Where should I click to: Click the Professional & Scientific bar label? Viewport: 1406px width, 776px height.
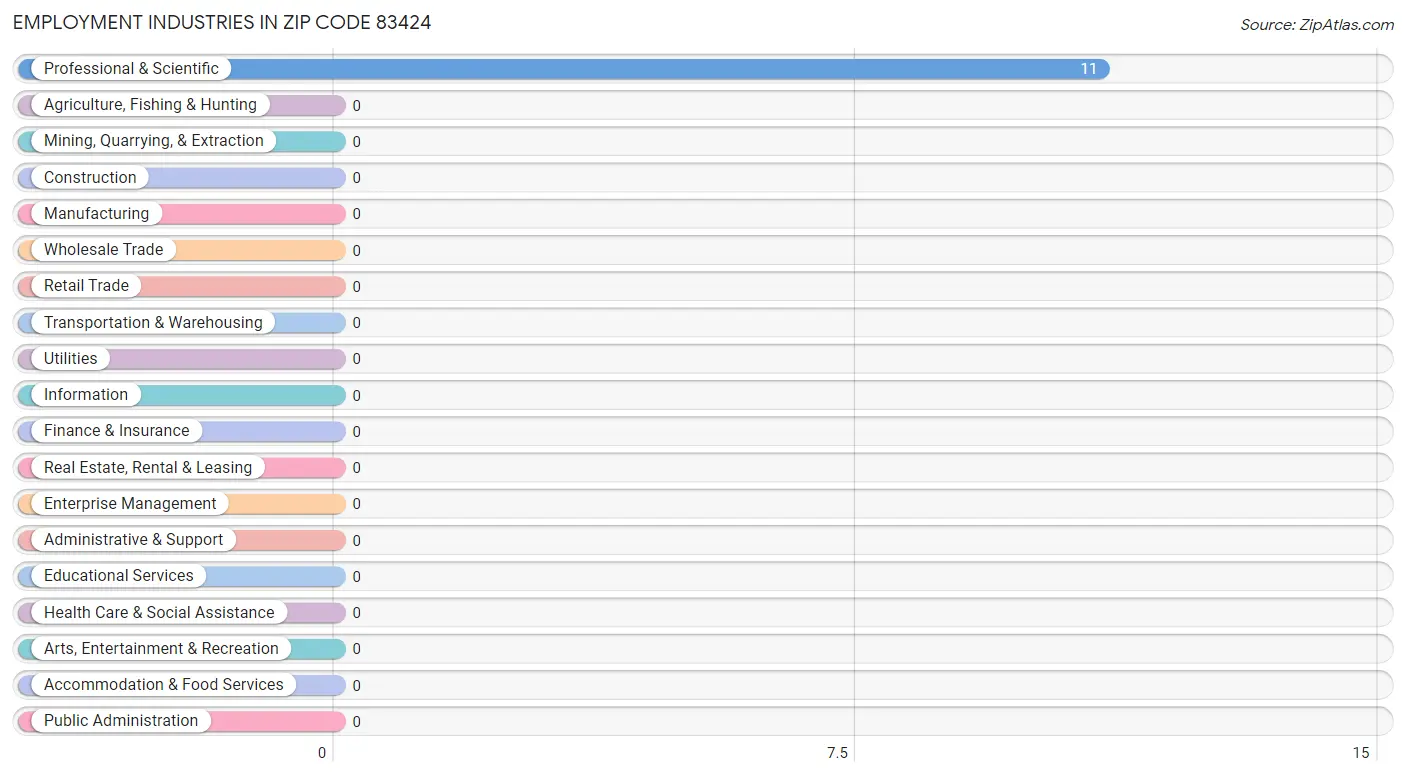coord(131,69)
